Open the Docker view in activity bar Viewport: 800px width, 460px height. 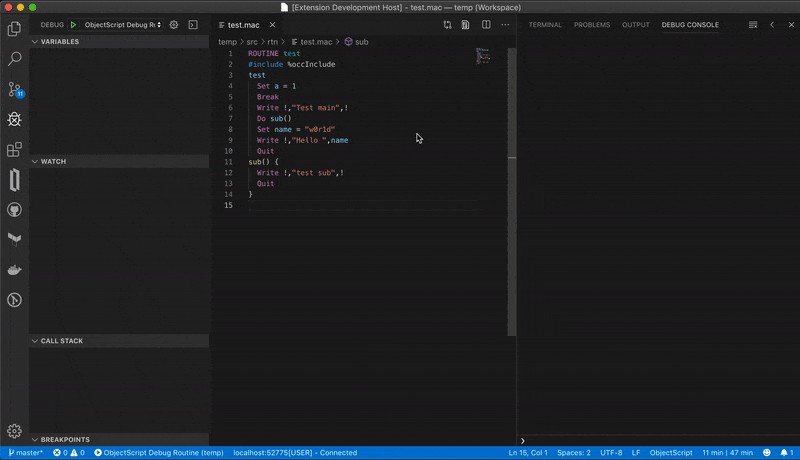point(14,270)
